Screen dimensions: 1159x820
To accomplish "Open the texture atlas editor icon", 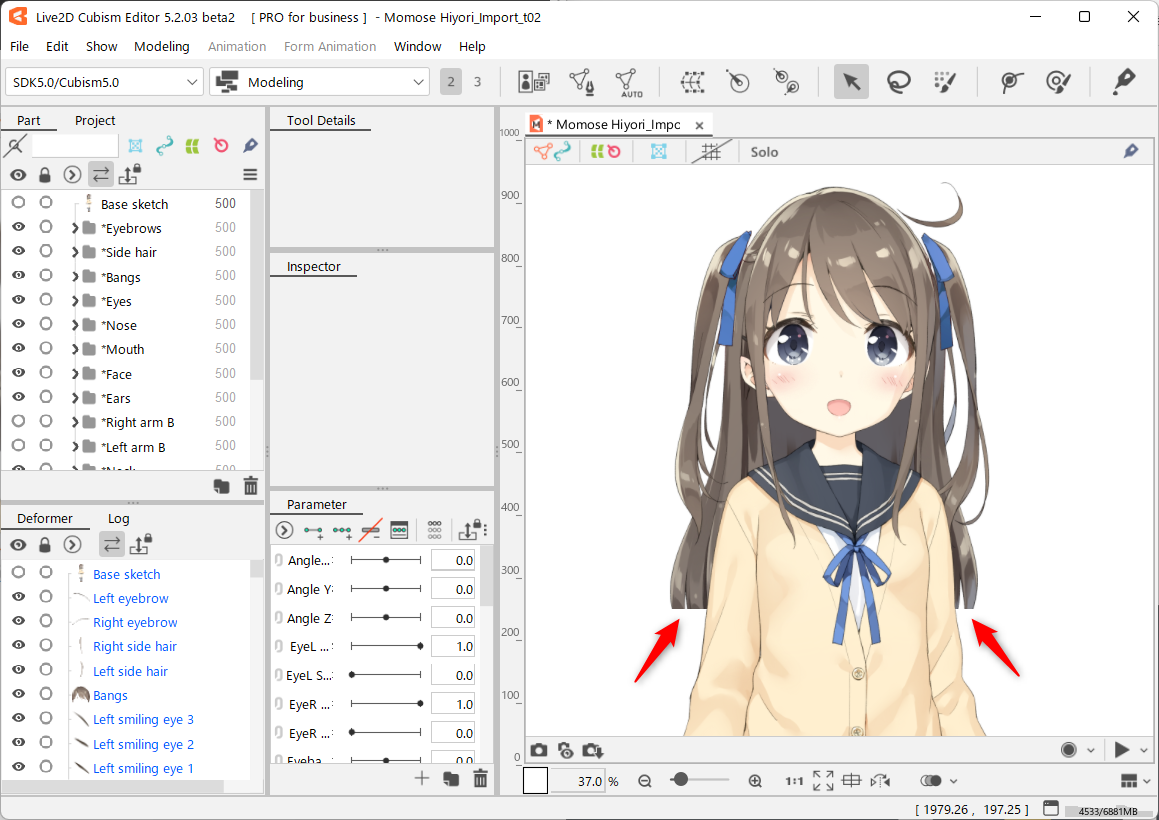I will (x=533, y=82).
